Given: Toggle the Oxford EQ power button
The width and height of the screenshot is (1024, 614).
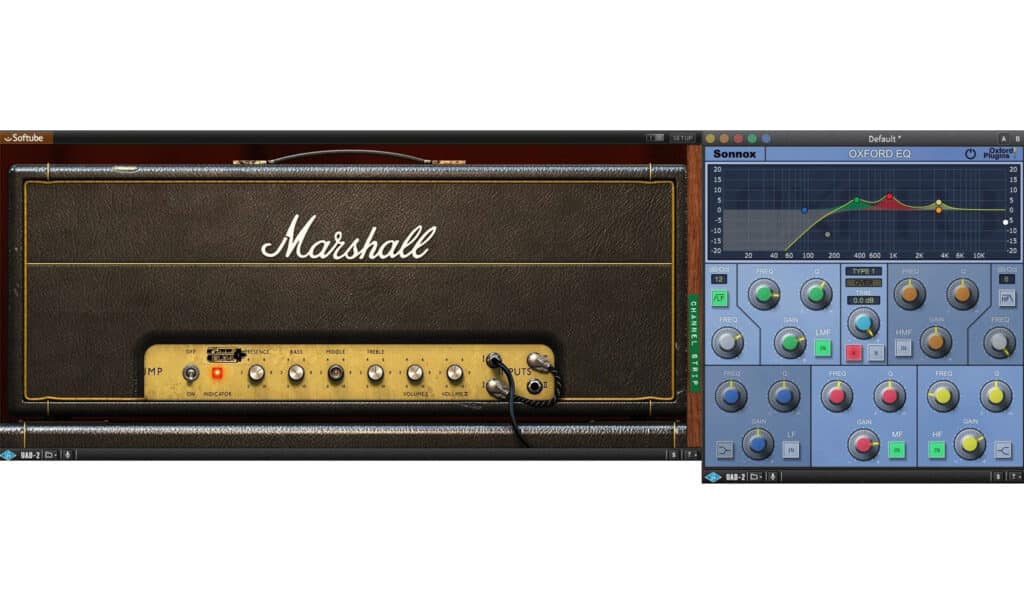Looking at the screenshot, I should [970, 154].
